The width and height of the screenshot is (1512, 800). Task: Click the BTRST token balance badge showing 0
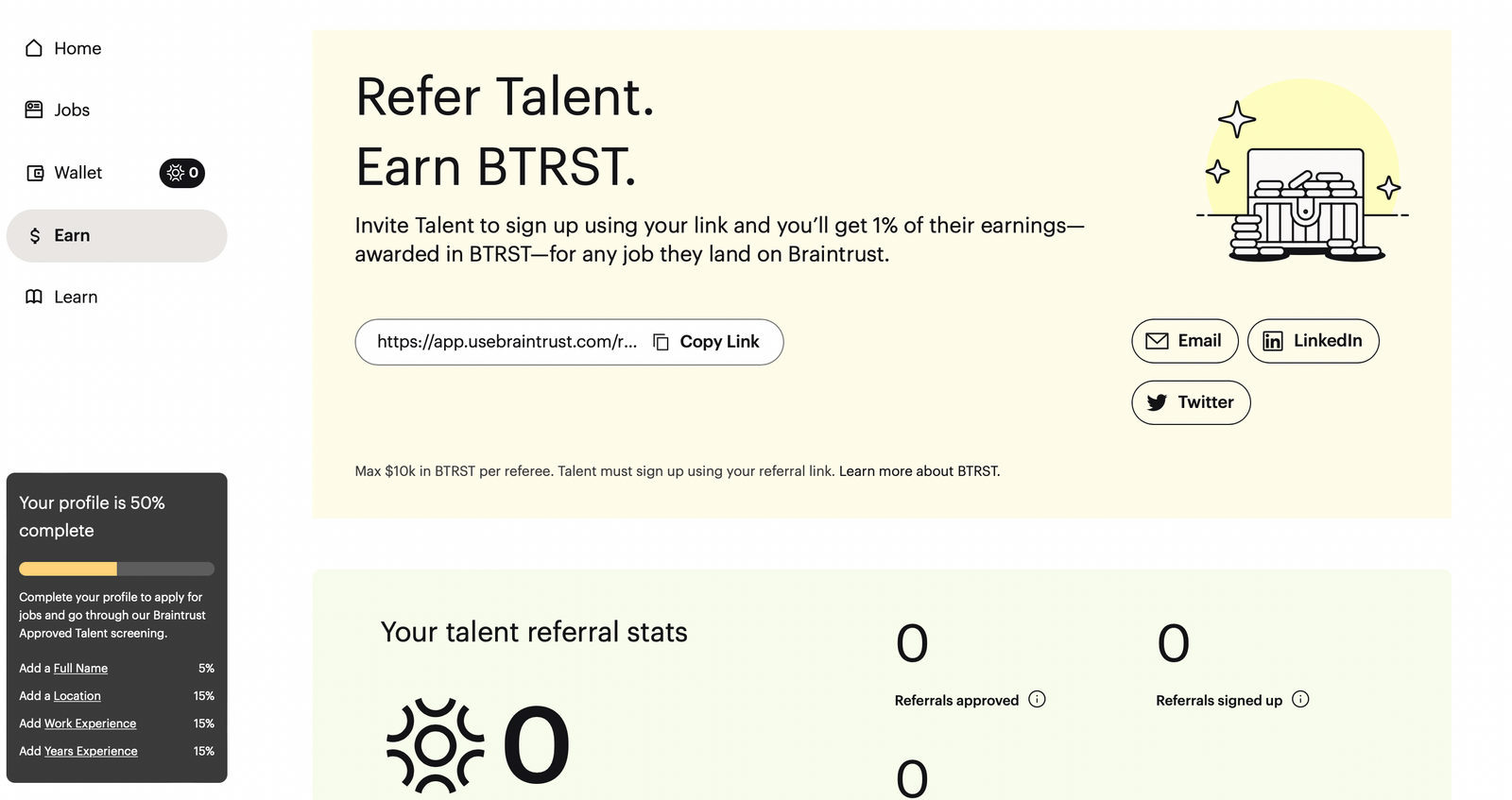click(181, 173)
